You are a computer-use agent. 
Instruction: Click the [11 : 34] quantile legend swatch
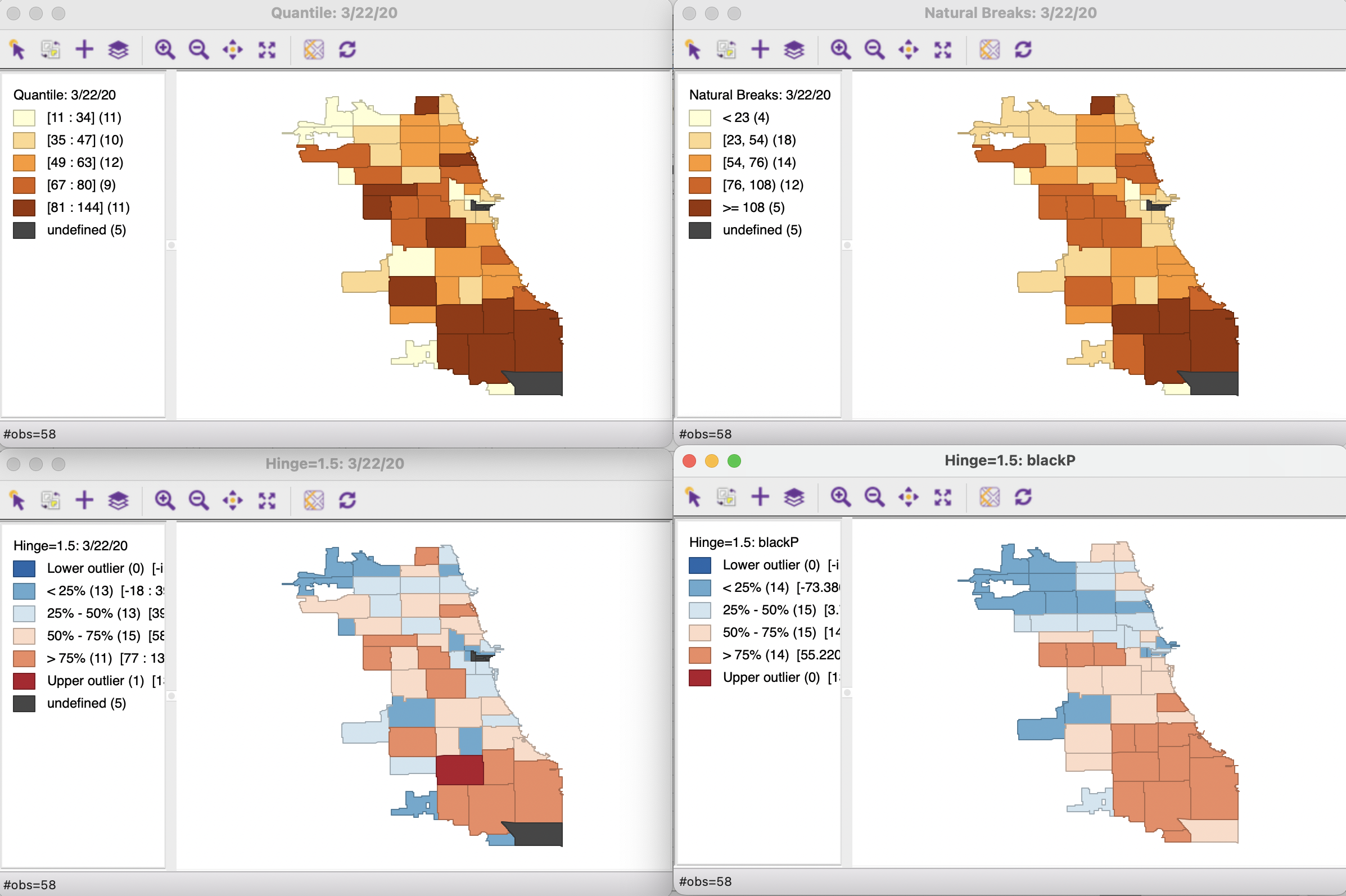pyautogui.click(x=25, y=117)
